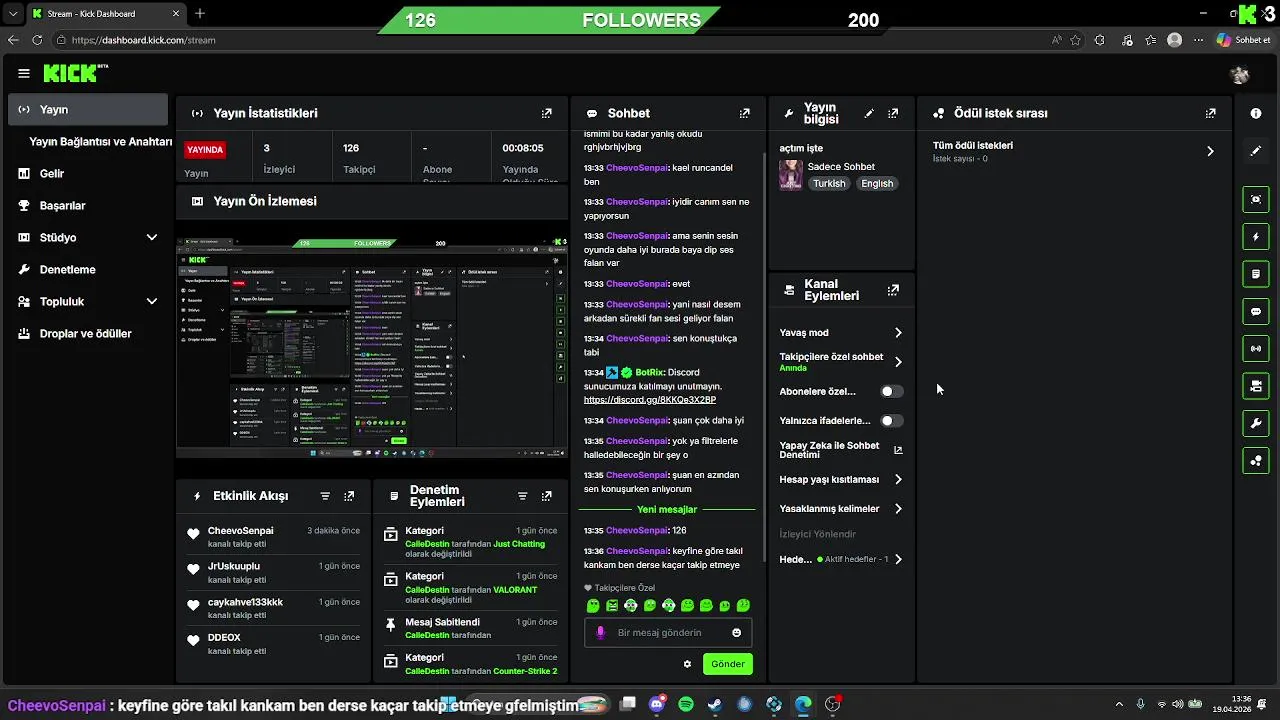Click the stream preview thumbnail
The height and width of the screenshot is (720, 1280).
pos(372,347)
